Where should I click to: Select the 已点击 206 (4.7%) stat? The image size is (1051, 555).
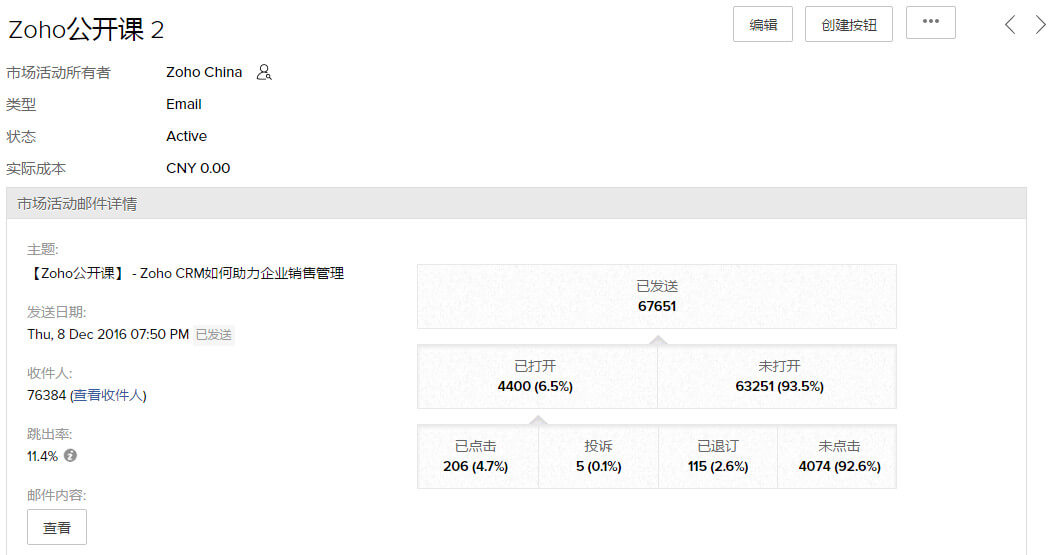[x=477, y=456]
